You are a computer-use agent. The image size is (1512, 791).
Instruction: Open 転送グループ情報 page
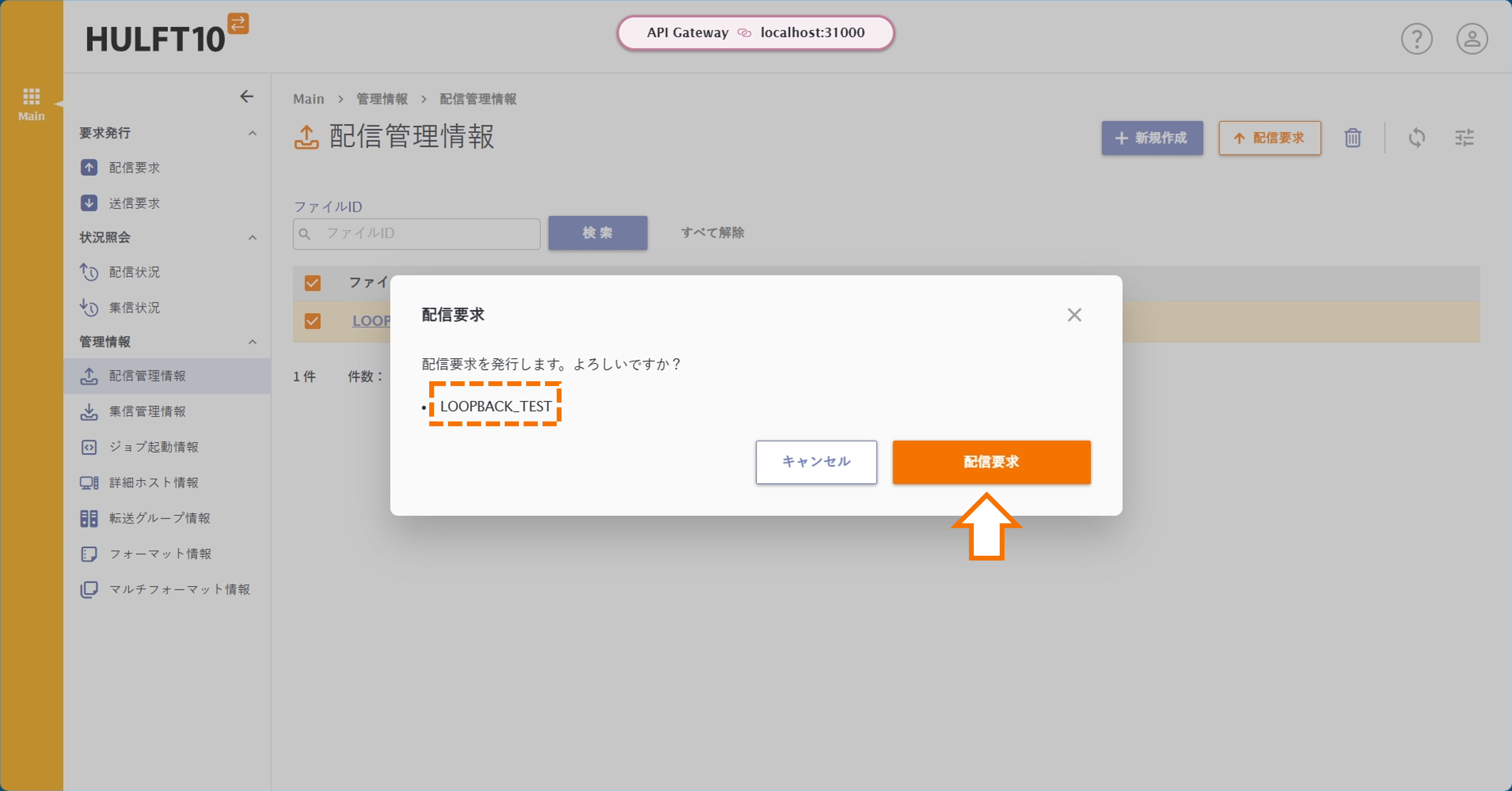click(x=159, y=518)
